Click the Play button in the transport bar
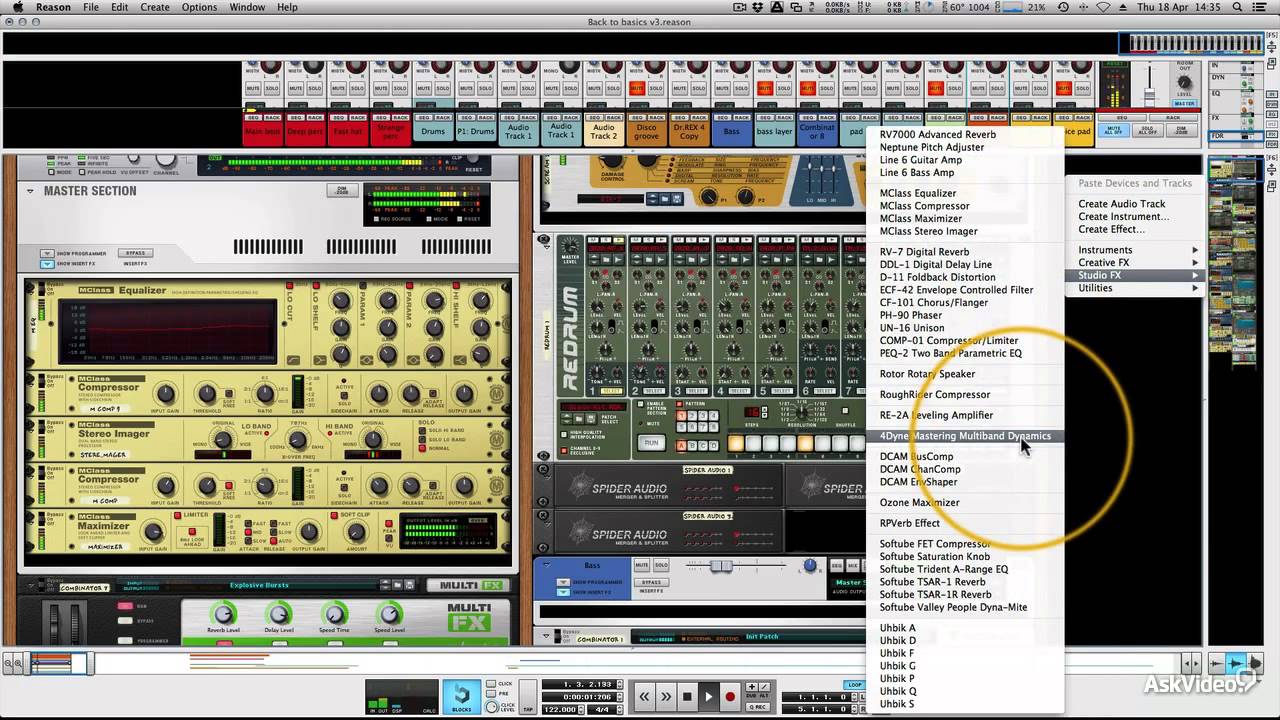 tap(708, 697)
